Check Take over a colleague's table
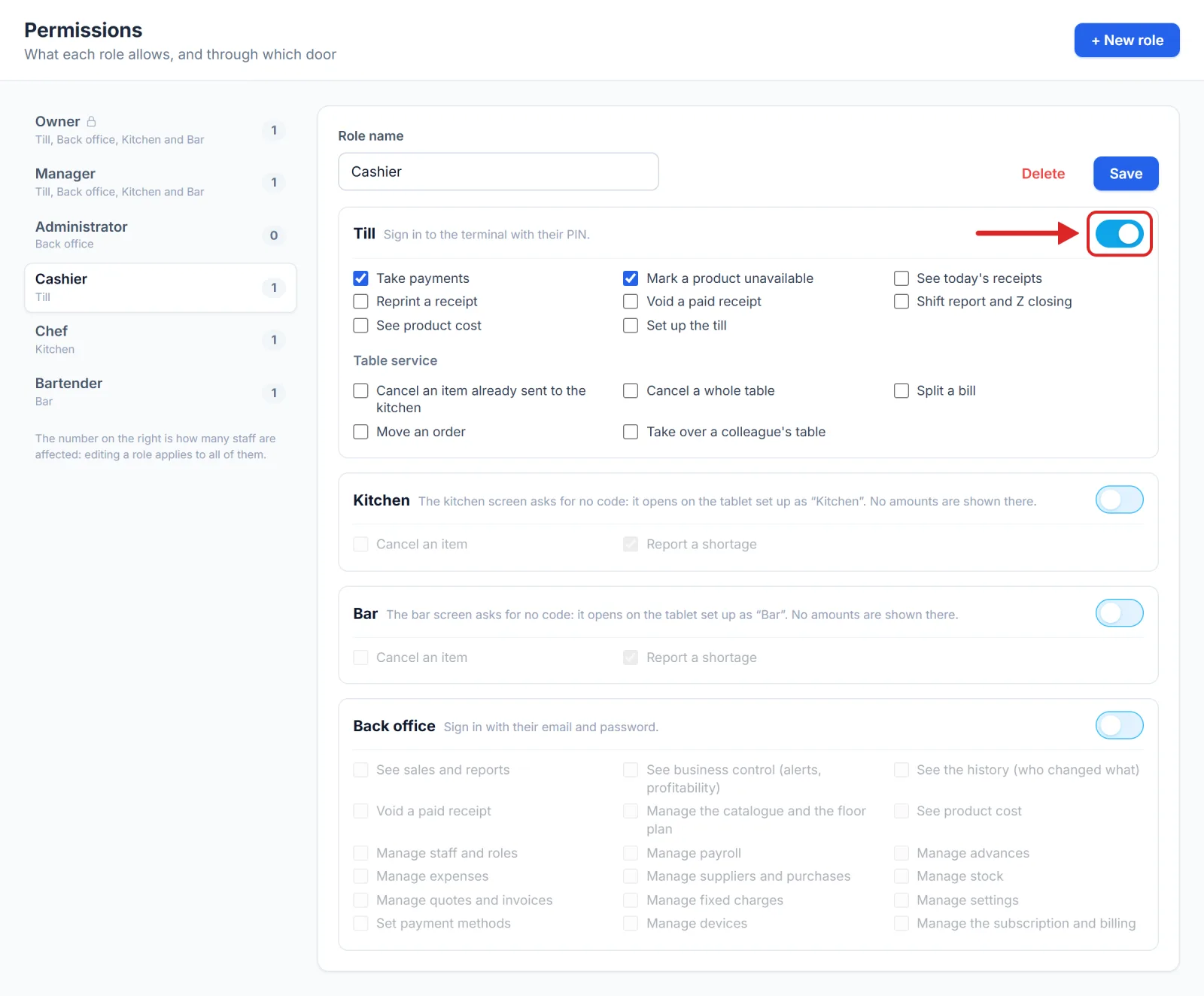 631,432
